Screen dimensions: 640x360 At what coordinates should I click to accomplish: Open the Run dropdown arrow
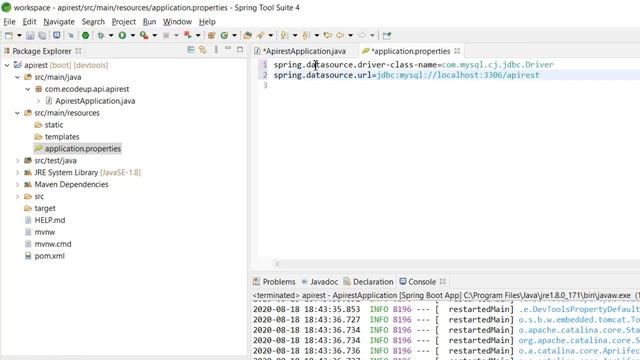(132, 36)
